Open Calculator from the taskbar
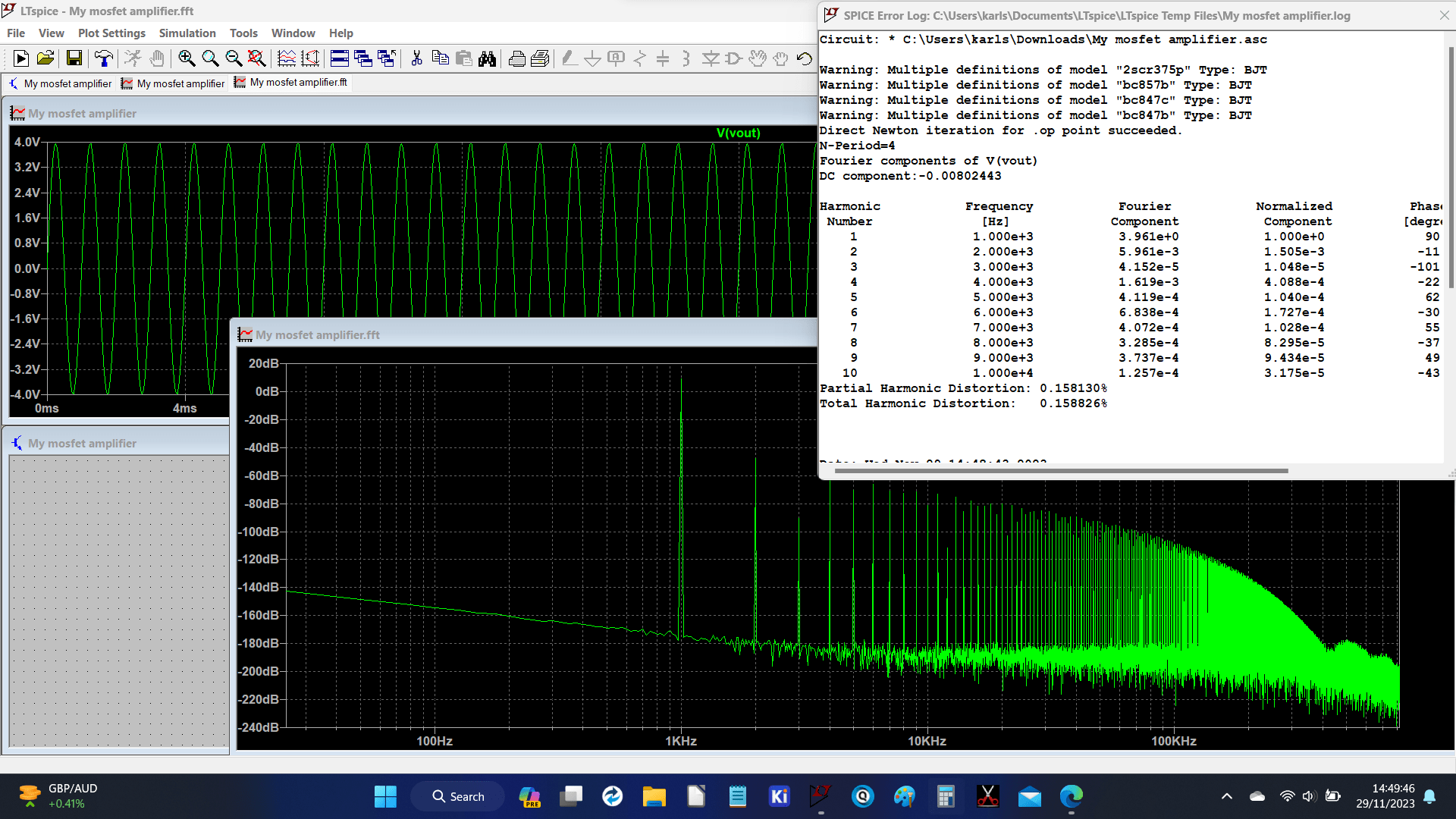Viewport: 1456px width, 819px height. (945, 796)
